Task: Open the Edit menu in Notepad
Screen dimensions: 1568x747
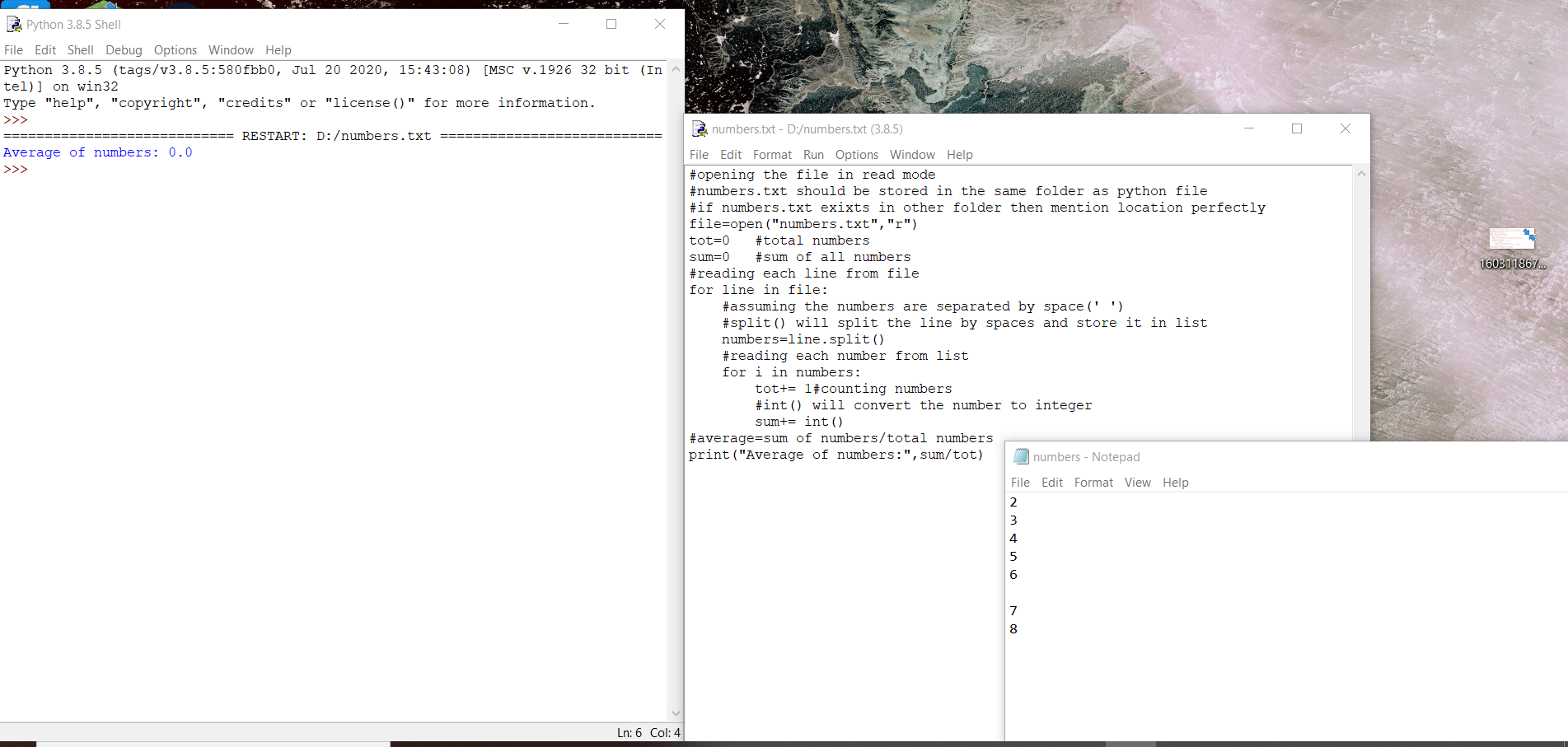Action: point(1051,483)
